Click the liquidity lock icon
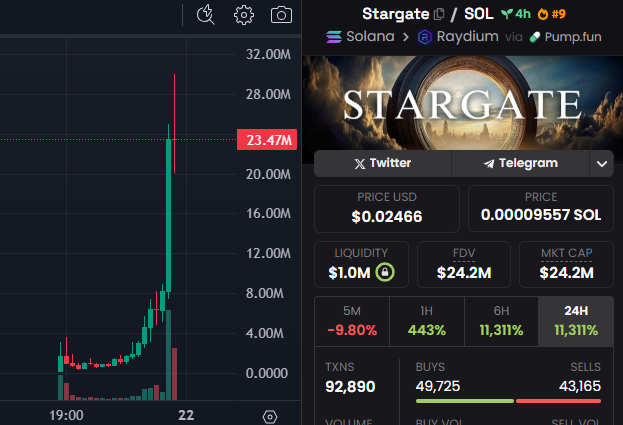The image size is (623, 425). pos(385,272)
